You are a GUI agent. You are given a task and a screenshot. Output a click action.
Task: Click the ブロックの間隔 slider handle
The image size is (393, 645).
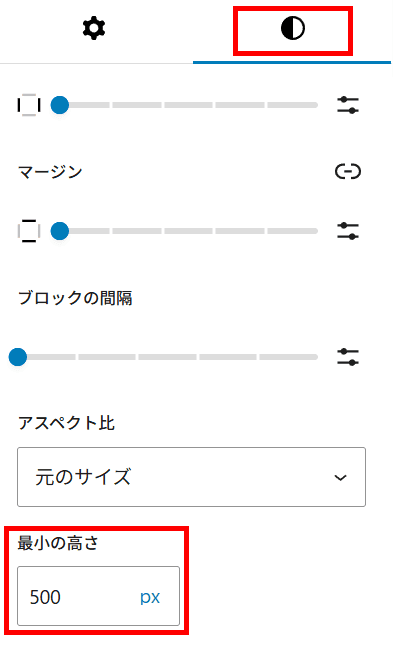pyautogui.click(x=18, y=357)
